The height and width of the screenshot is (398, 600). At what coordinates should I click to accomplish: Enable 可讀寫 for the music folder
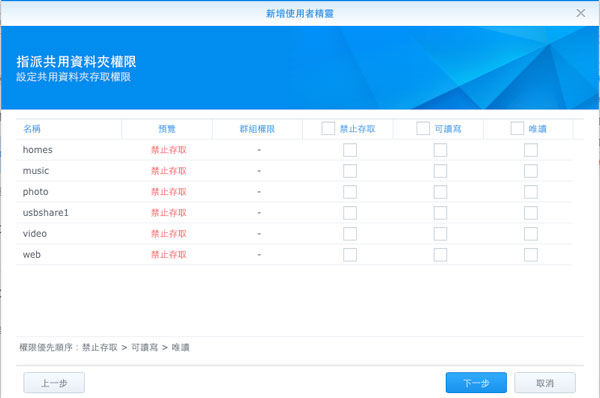pyautogui.click(x=440, y=171)
